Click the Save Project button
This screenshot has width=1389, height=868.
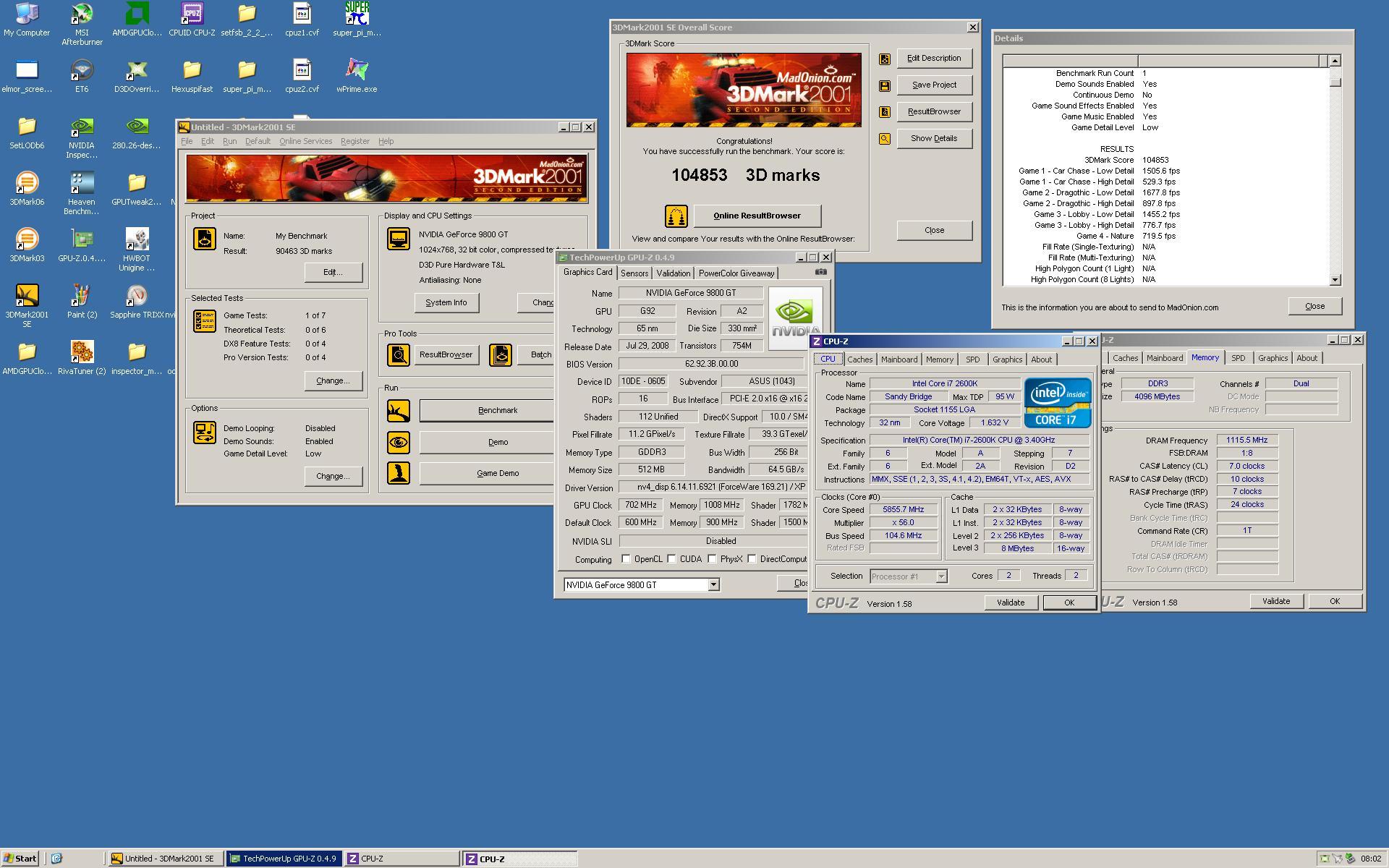point(934,85)
